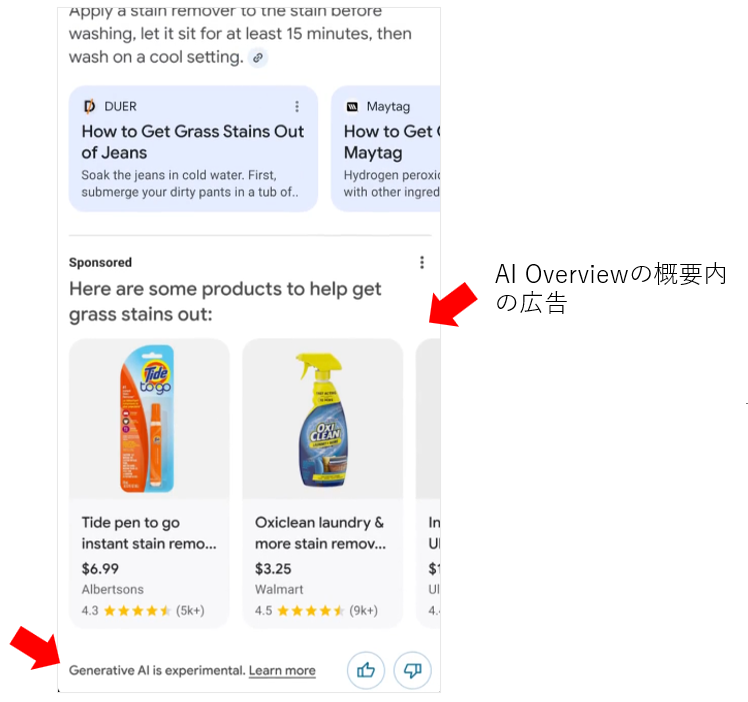Viewport: 748px width, 702px height.
Task: Open 'Oxiclean laundry & more' product title
Action: 320,533
